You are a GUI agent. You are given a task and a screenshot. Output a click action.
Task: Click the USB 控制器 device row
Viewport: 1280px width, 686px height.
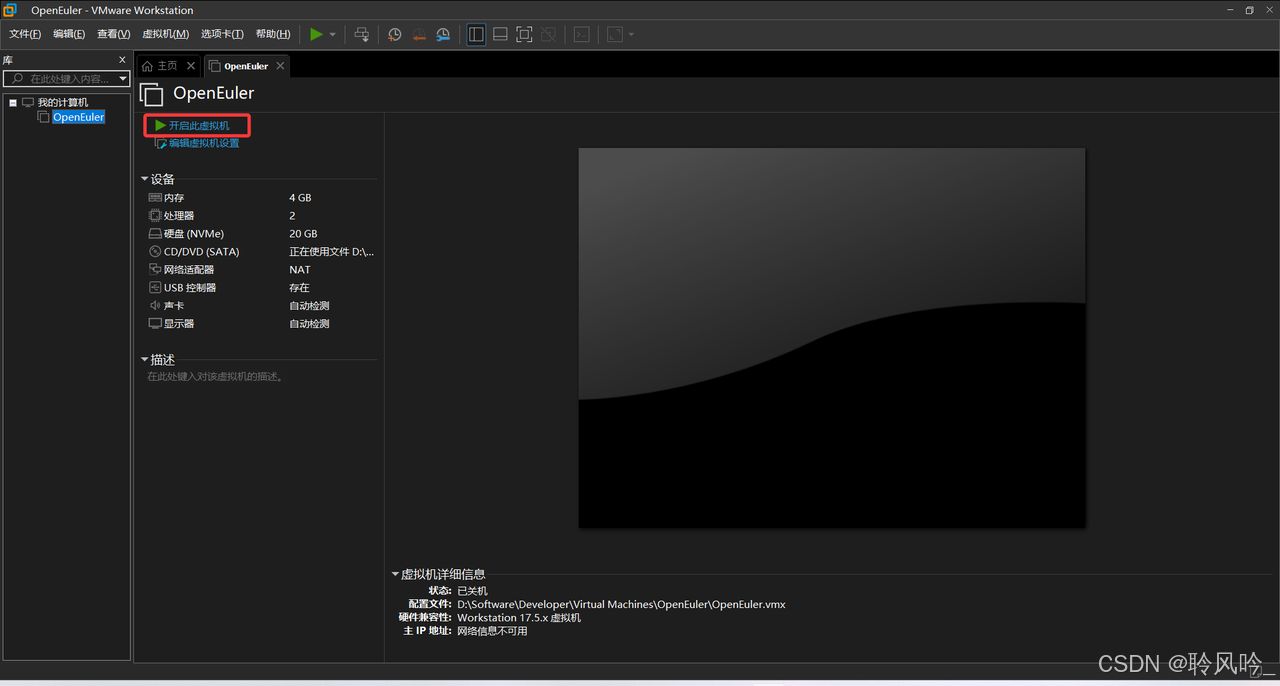point(262,288)
